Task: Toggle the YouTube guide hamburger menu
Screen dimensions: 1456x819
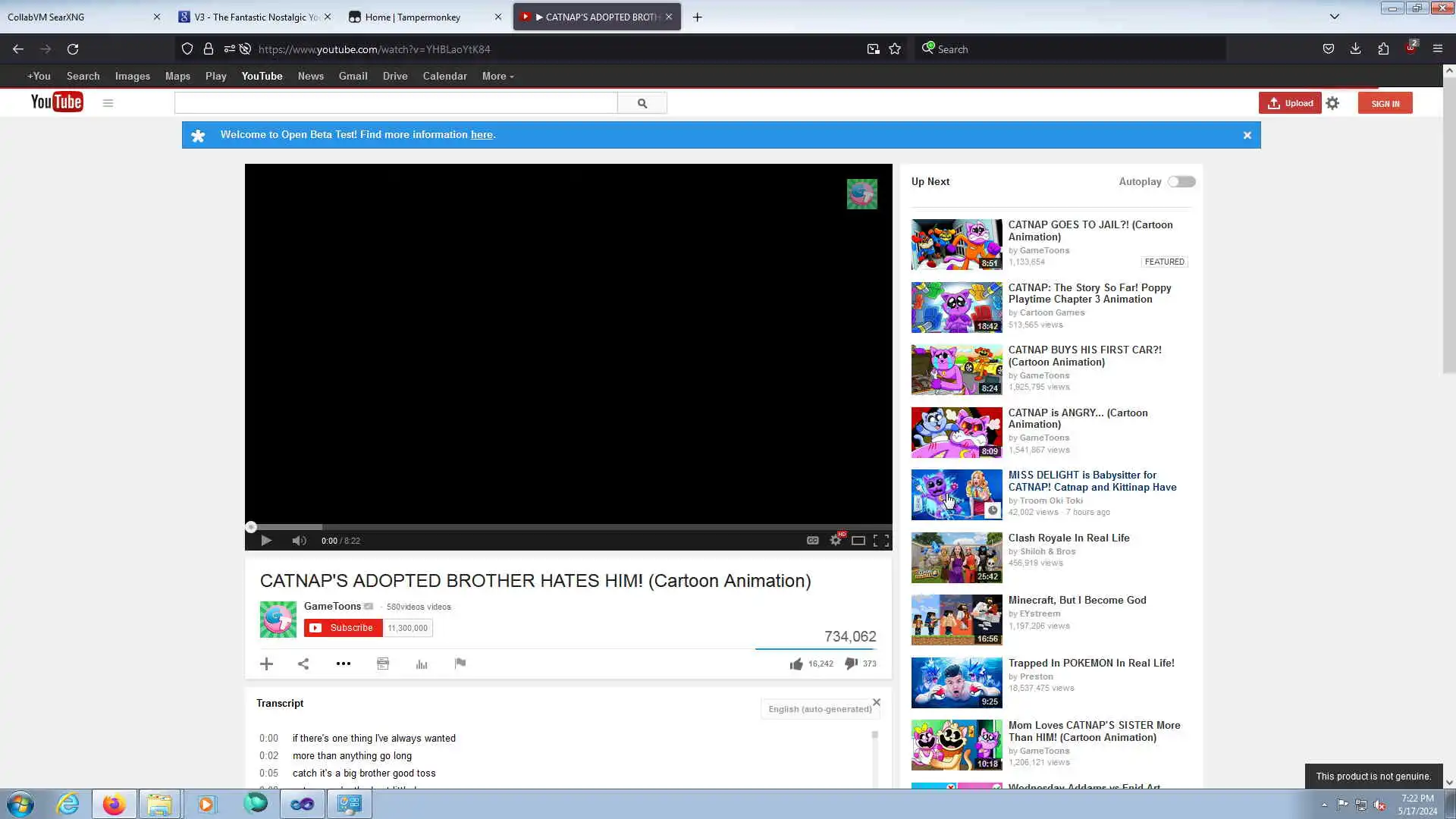Action: 108,103
